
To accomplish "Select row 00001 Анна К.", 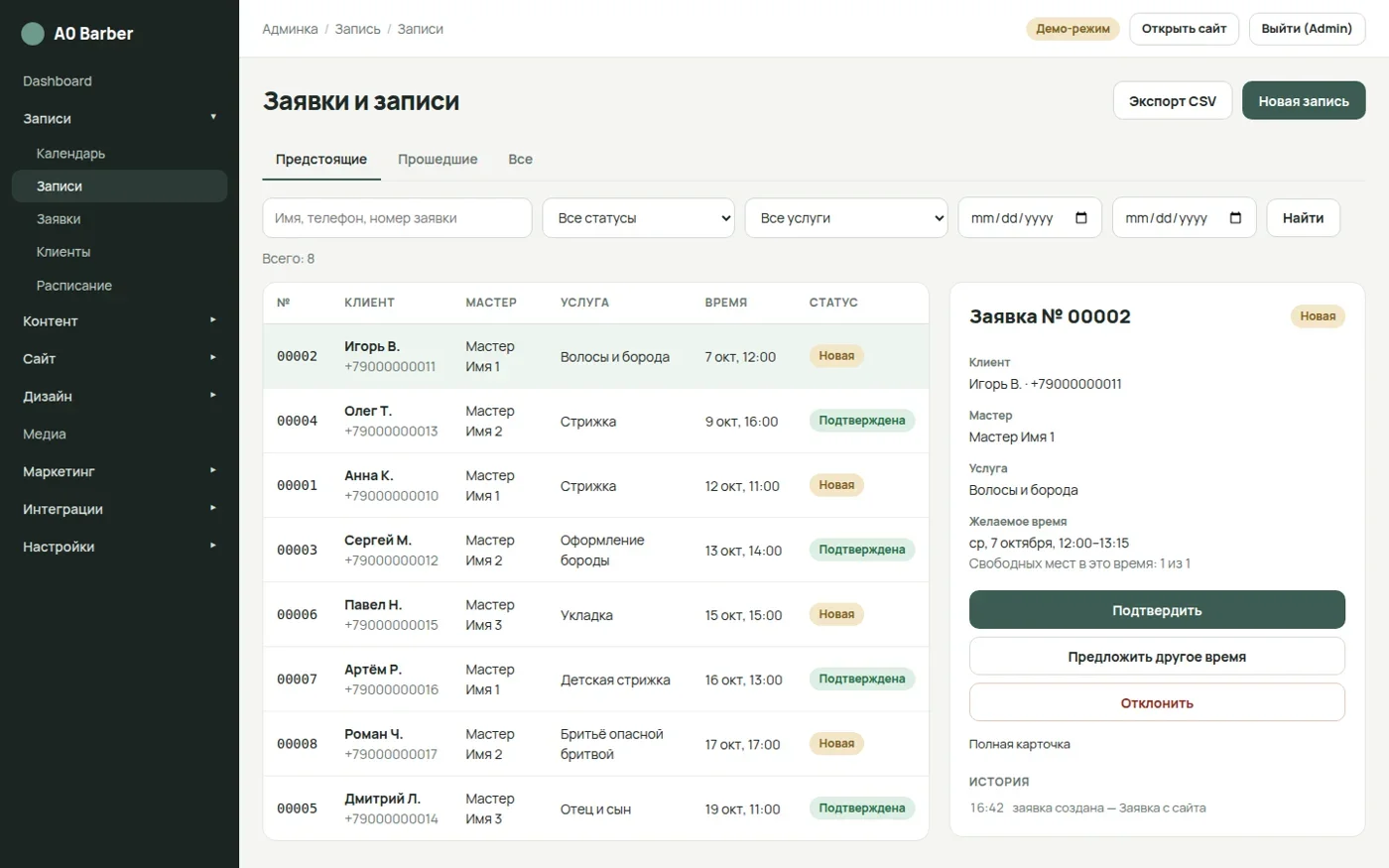I will [x=595, y=486].
